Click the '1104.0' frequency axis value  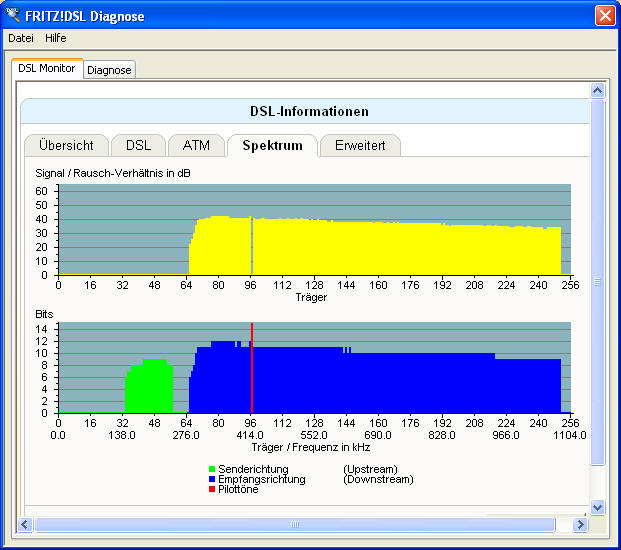click(x=570, y=436)
